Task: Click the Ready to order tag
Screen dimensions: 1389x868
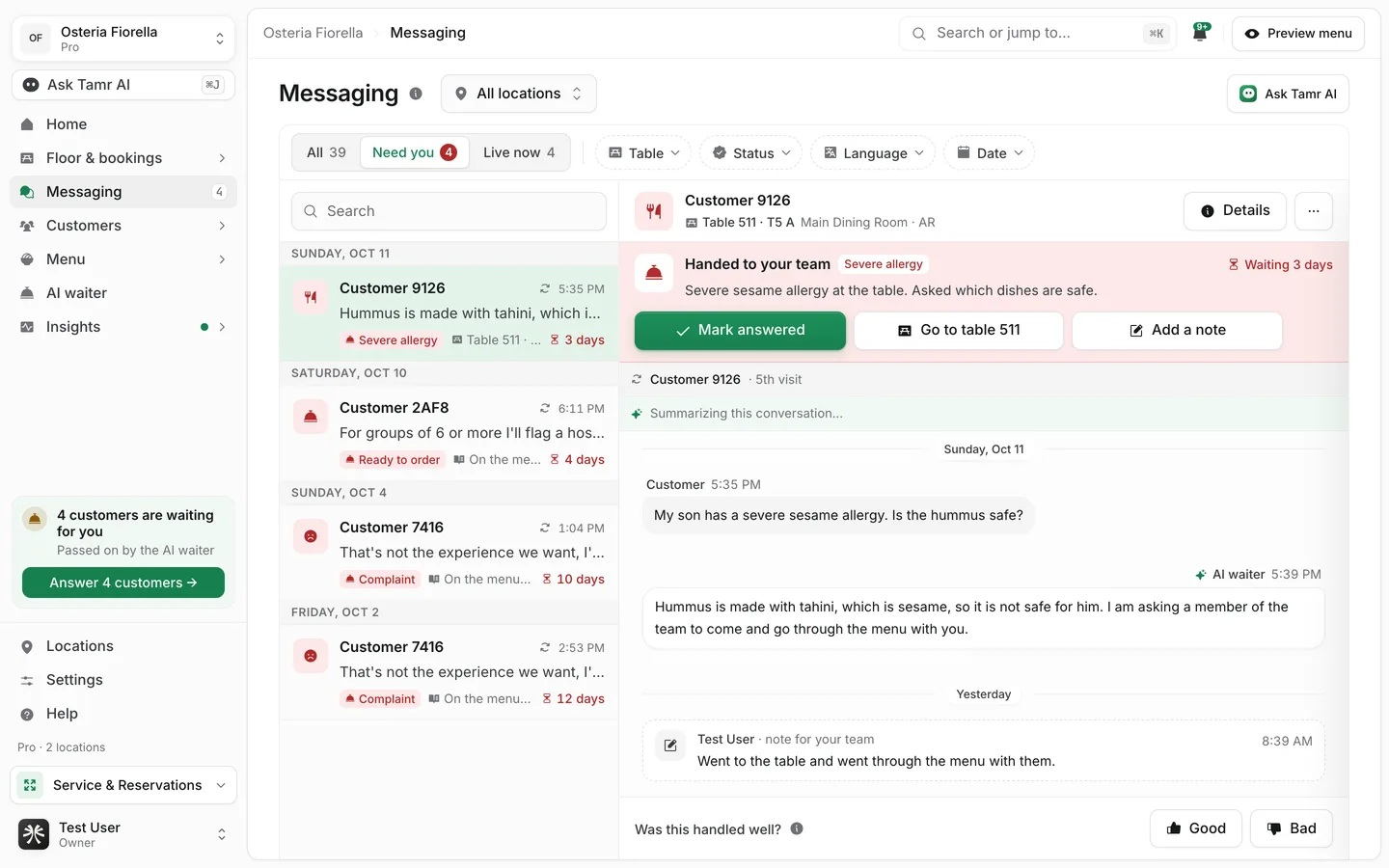Action: tap(392, 460)
